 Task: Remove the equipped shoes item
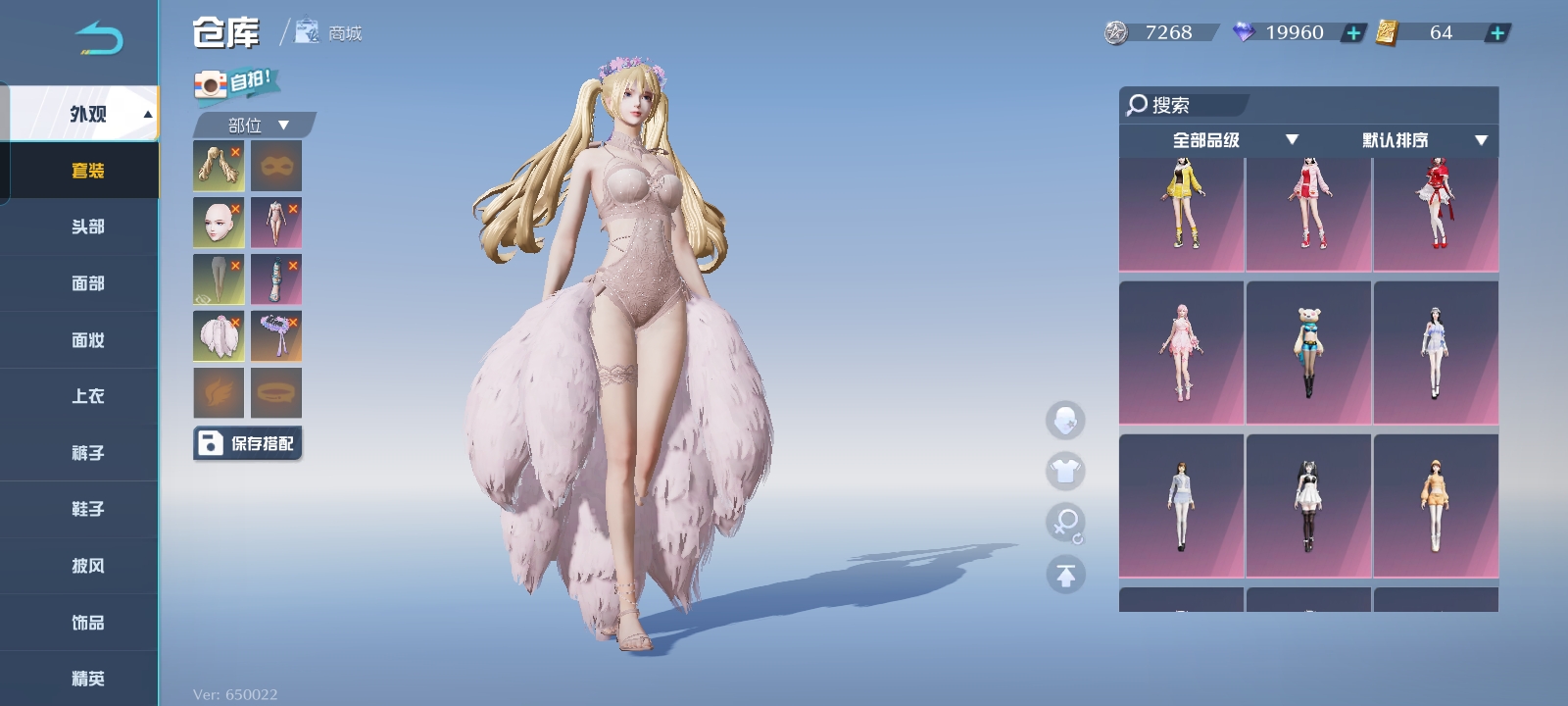293,265
